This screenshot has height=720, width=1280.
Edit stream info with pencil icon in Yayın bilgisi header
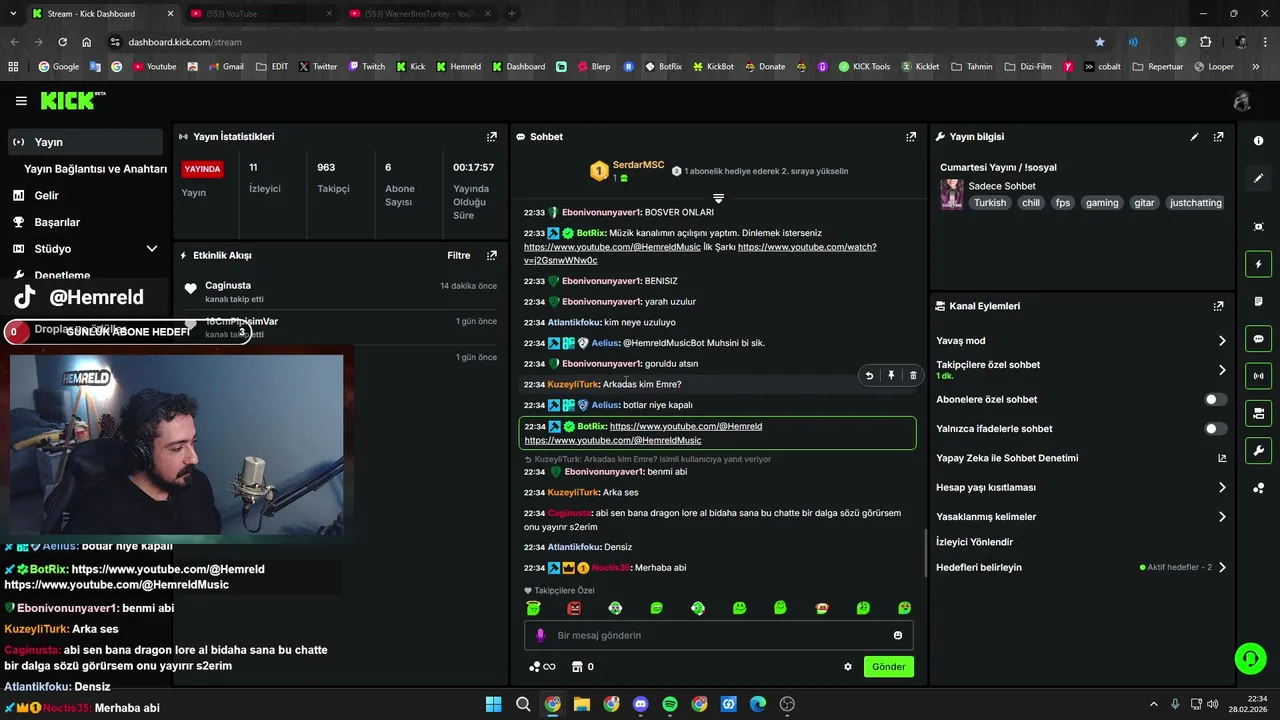1194,137
